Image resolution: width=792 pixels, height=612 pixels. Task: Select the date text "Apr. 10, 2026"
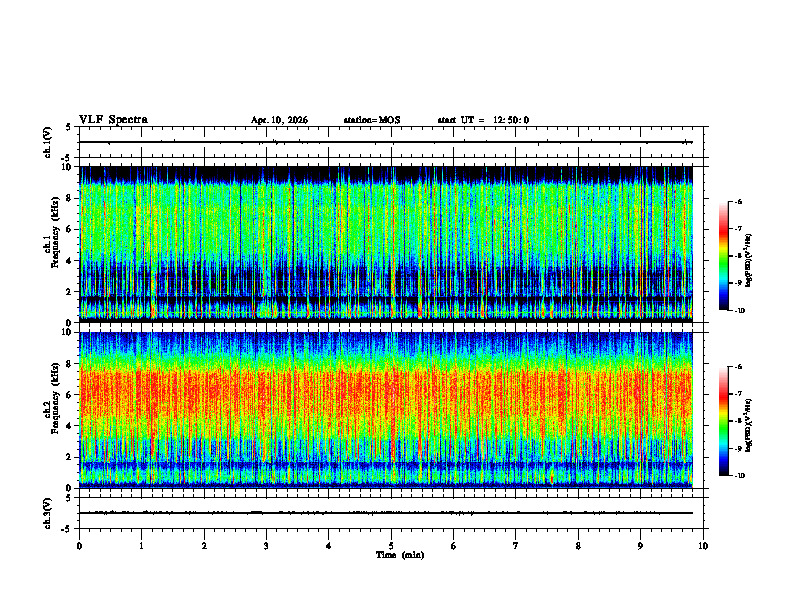(279, 120)
